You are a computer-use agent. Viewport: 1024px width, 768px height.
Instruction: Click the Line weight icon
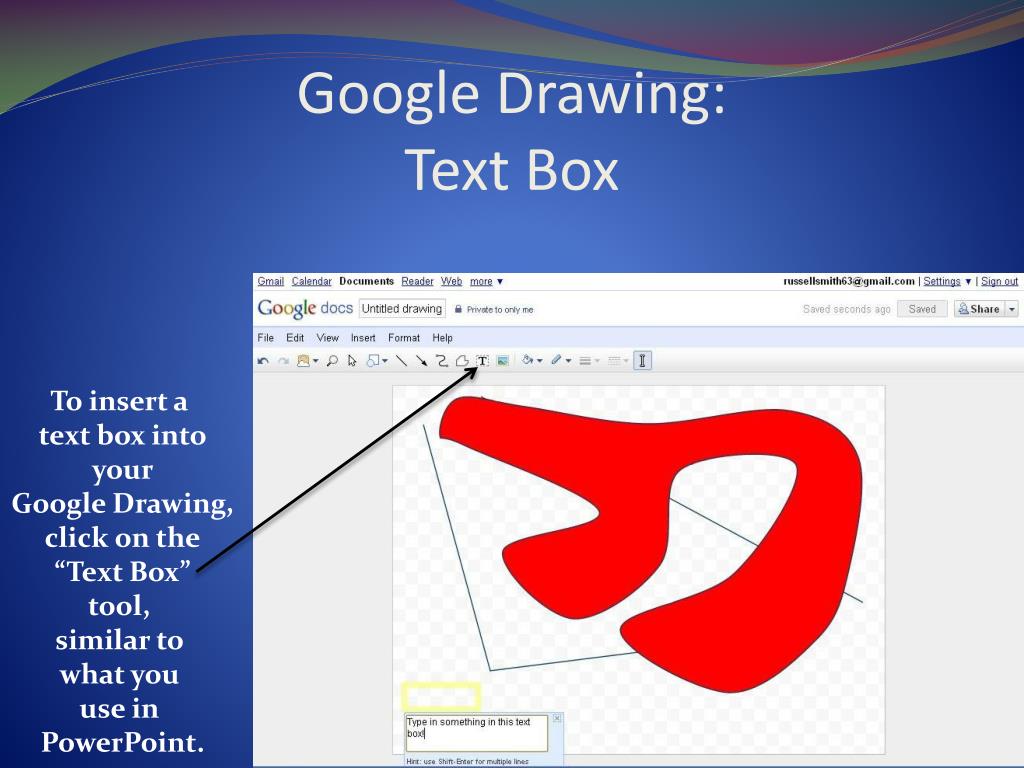[x=585, y=360]
